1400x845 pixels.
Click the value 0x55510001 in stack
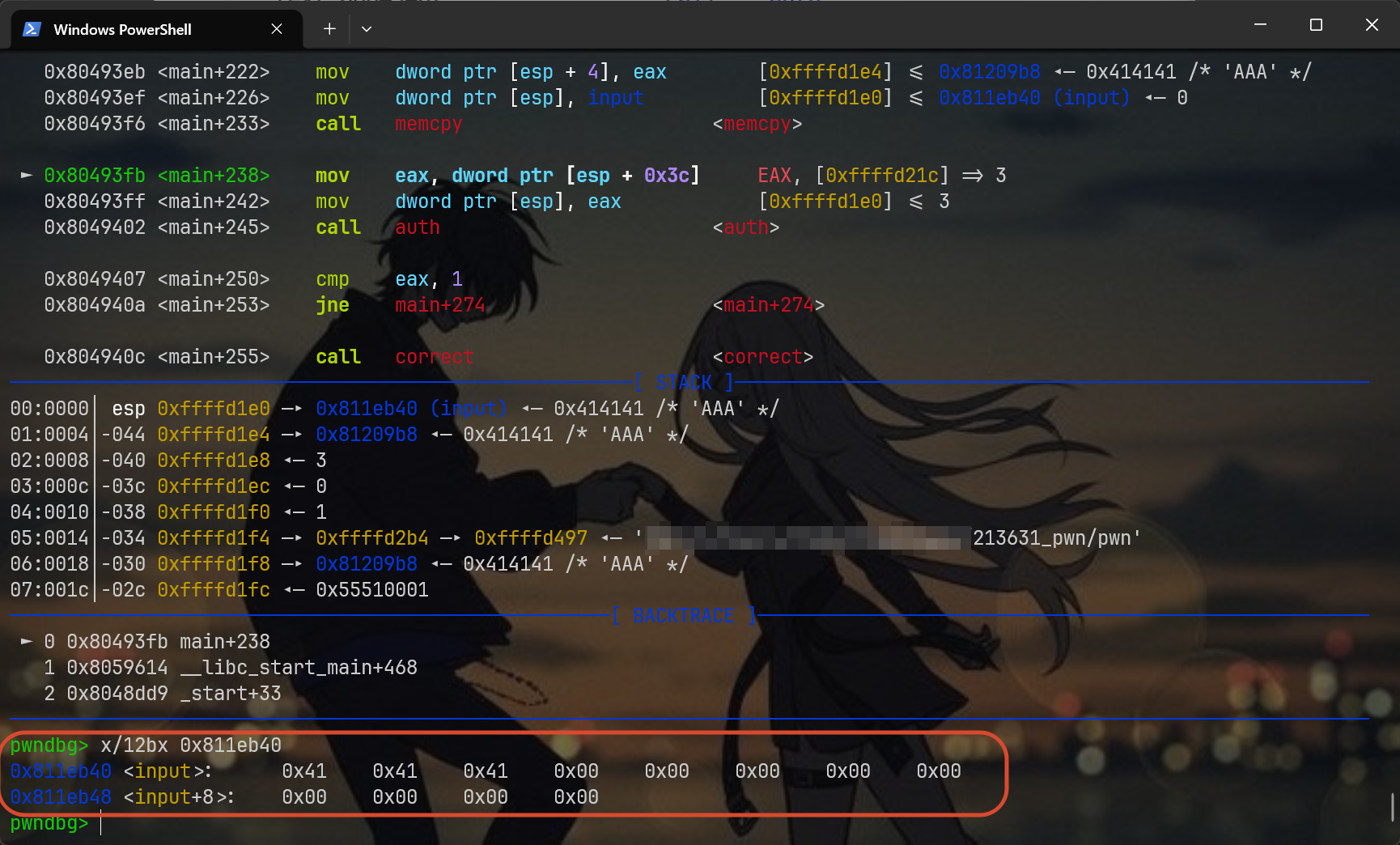tap(372, 590)
